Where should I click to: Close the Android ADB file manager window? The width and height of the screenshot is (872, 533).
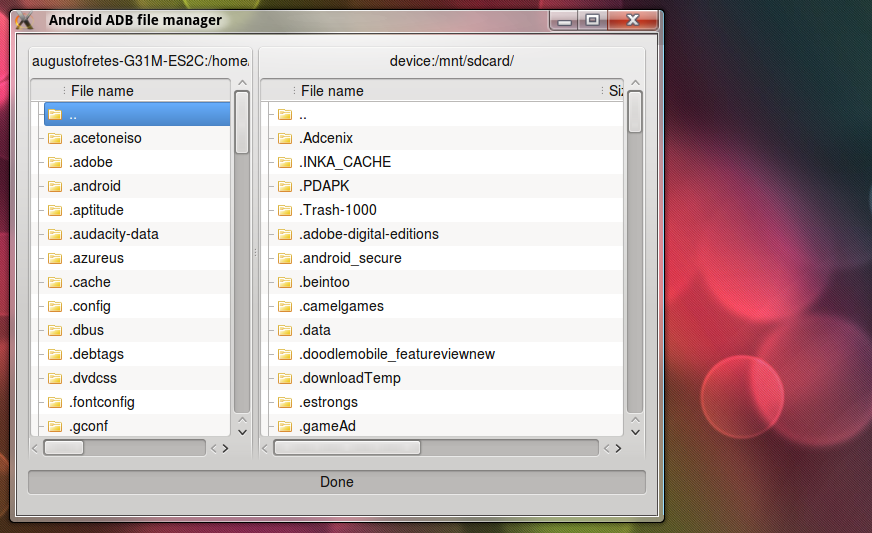[x=633, y=20]
